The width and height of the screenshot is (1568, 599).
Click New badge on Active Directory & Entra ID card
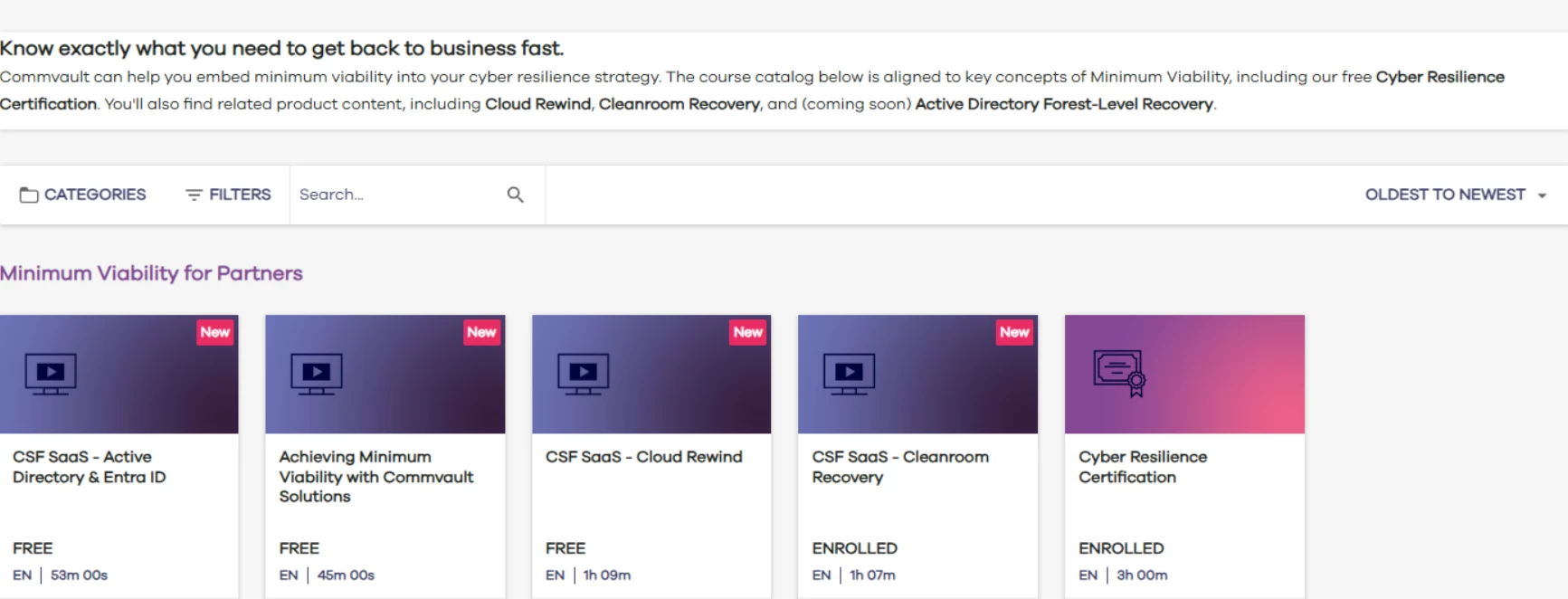pyautogui.click(x=215, y=332)
